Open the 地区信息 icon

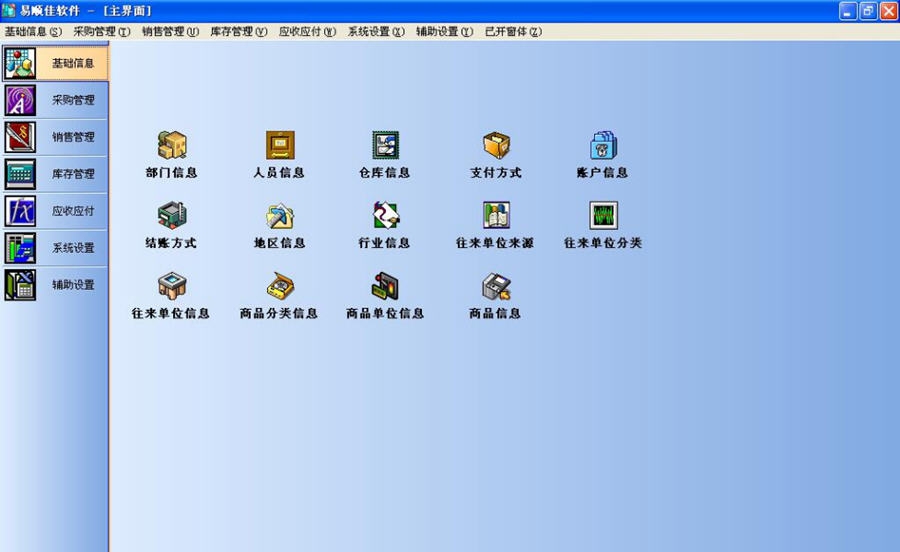(x=280, y=215)
